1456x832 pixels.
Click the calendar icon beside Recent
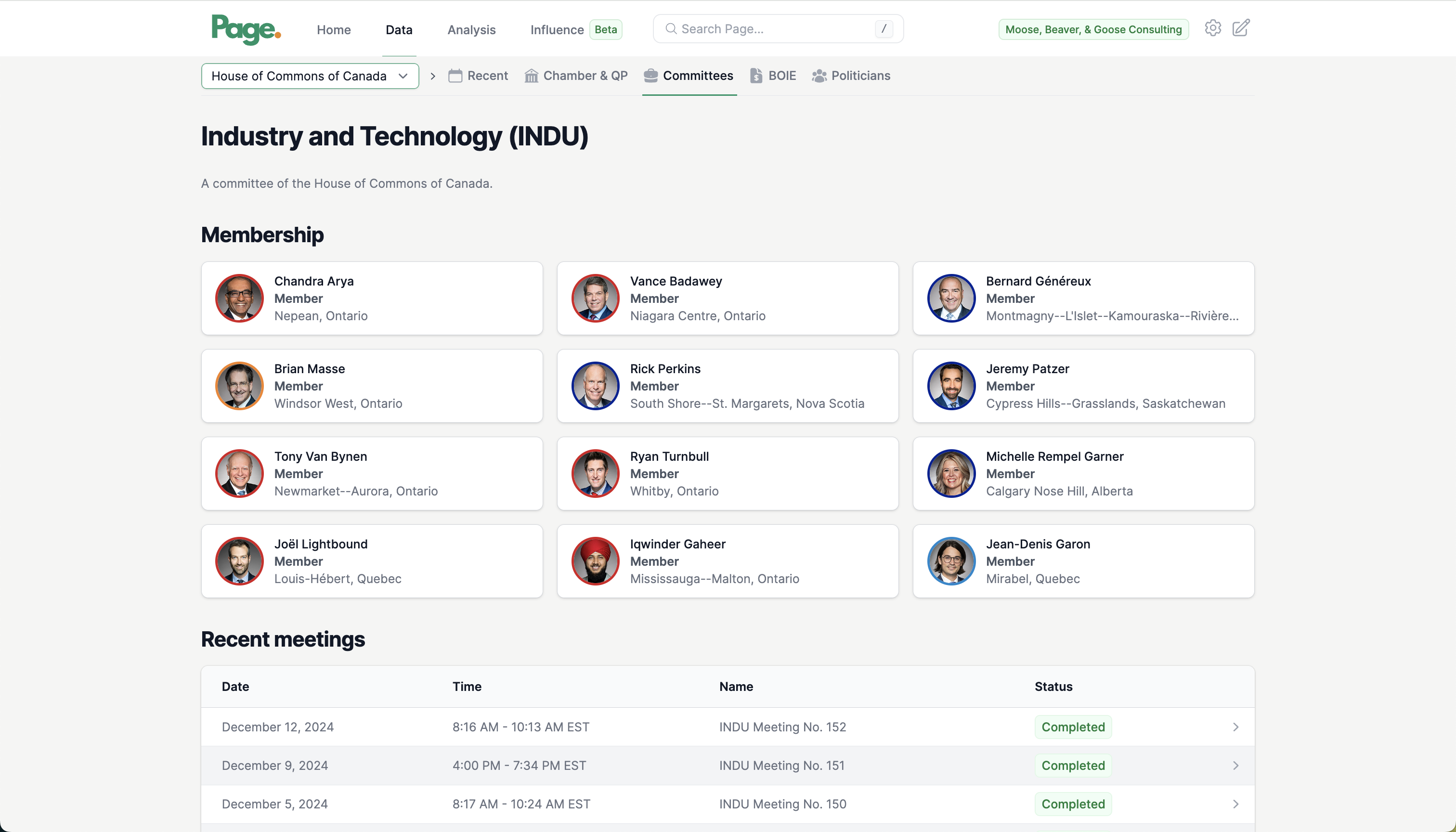tap(455, 76)
